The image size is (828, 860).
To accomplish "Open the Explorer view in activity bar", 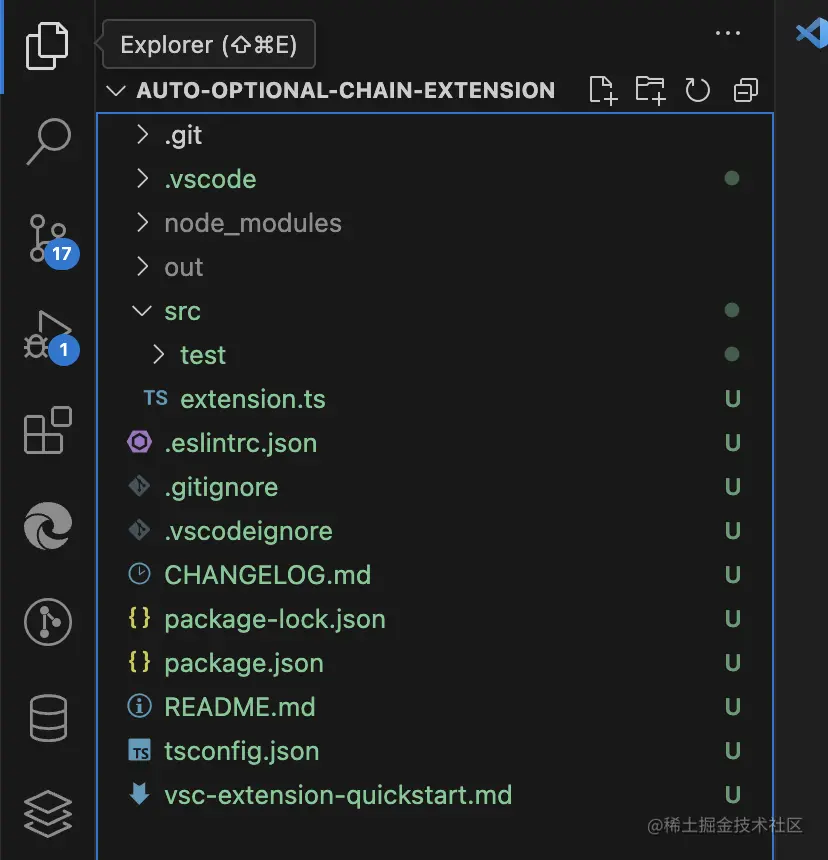I will coord(47,46).
